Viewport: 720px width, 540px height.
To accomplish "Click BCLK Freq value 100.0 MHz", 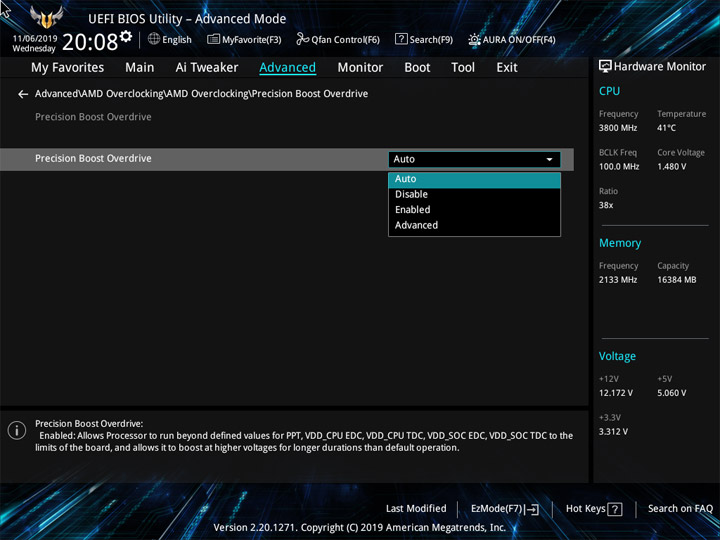I will (619, 166).
